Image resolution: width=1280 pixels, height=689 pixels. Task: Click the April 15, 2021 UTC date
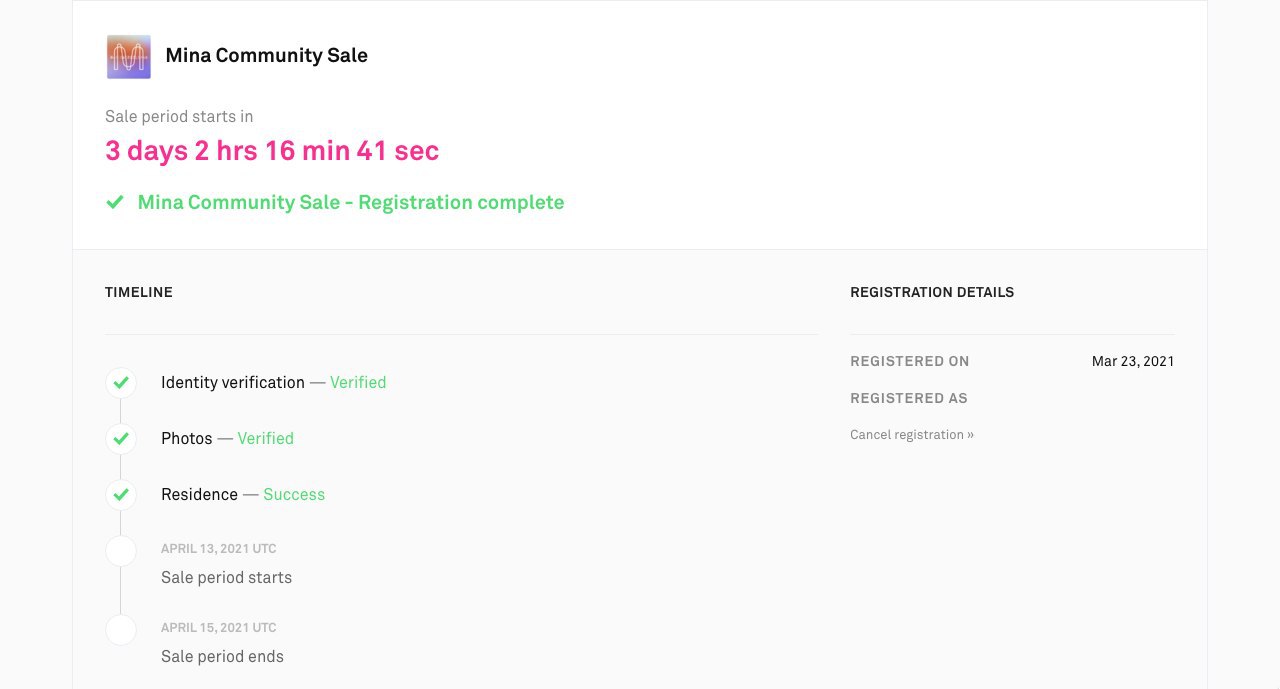[218, 628]
